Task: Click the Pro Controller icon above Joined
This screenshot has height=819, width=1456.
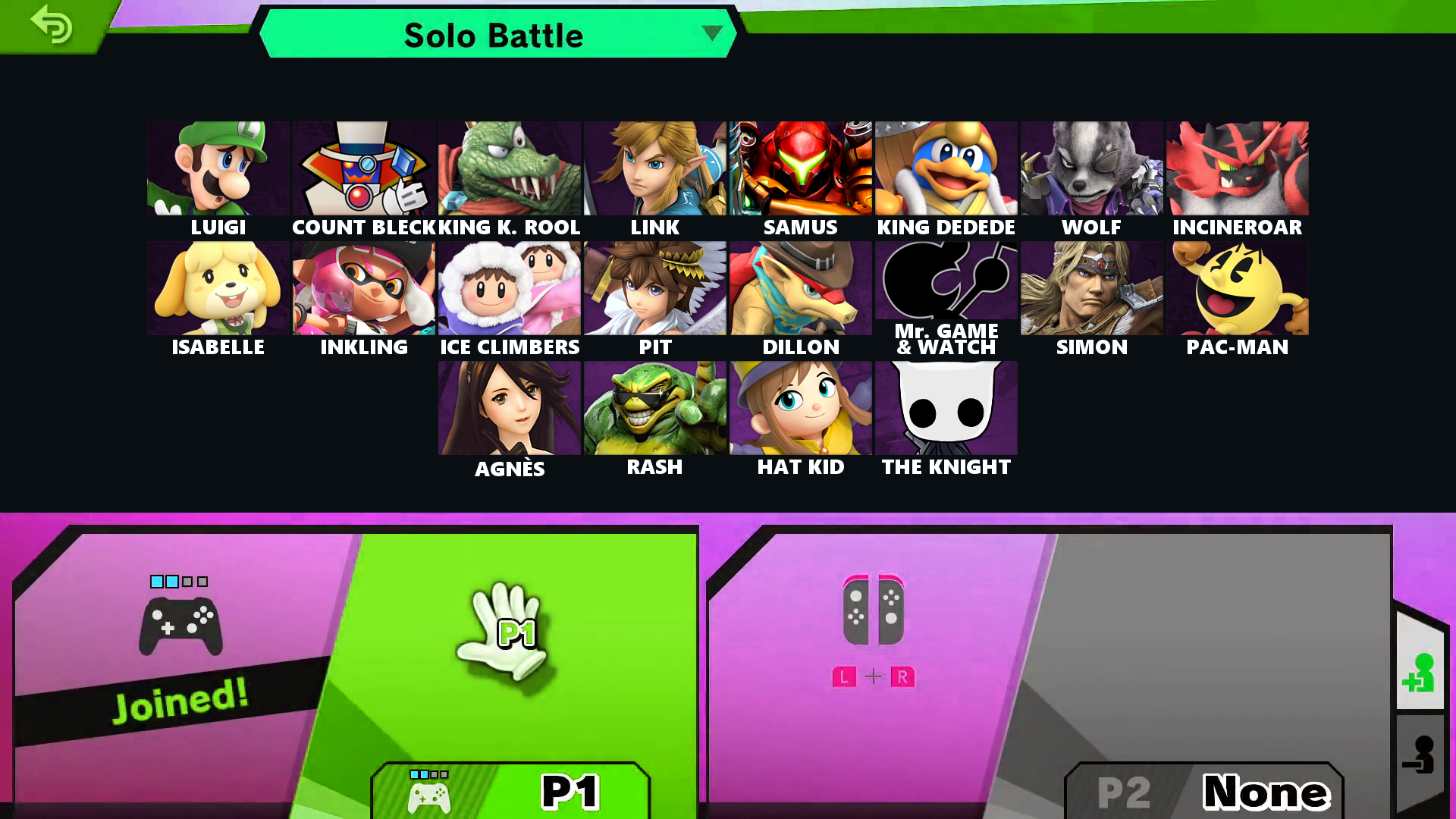Action: [x=180, y=626]
